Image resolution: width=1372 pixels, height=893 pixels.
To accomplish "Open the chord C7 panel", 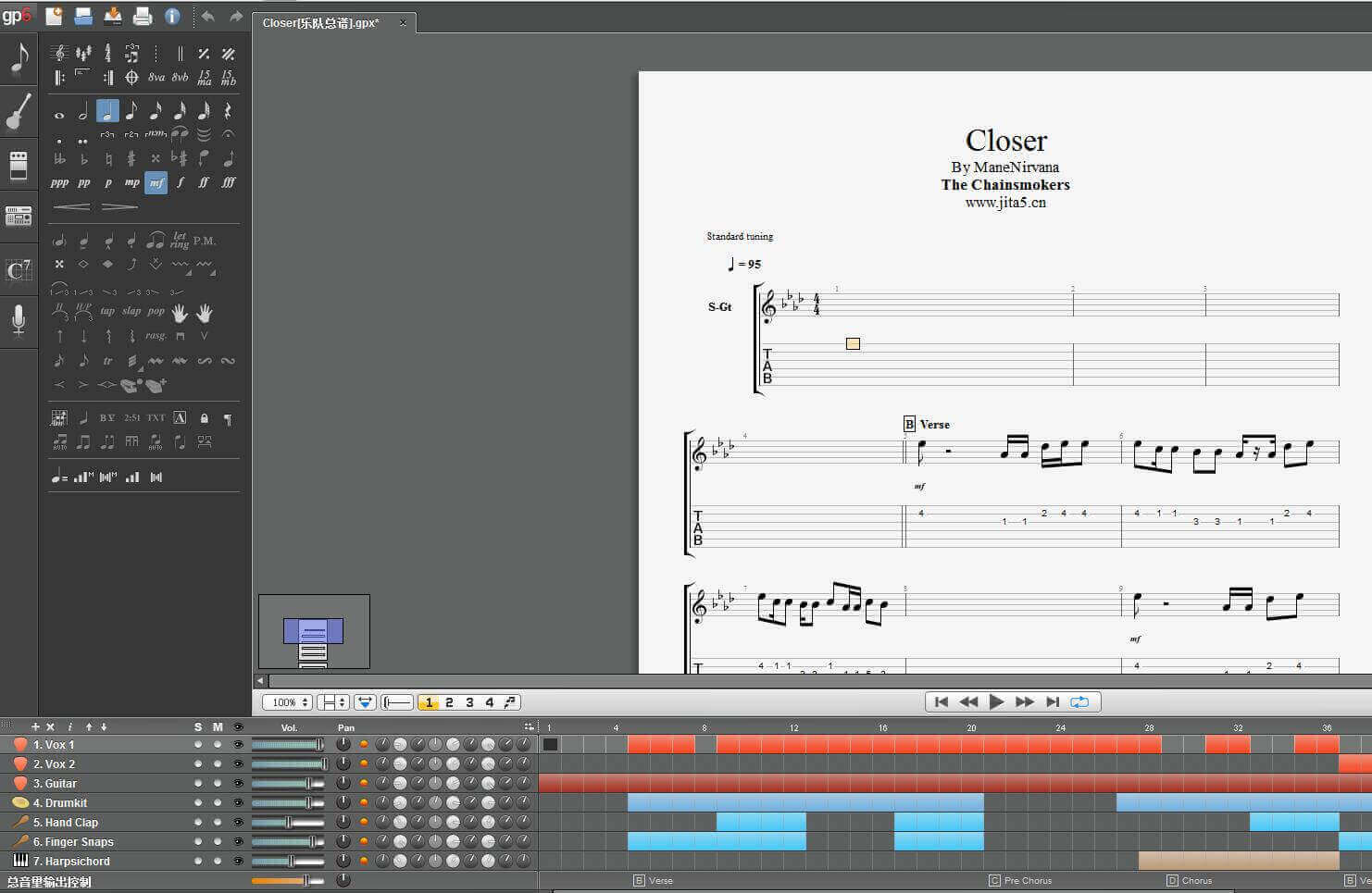I will 19,269.
